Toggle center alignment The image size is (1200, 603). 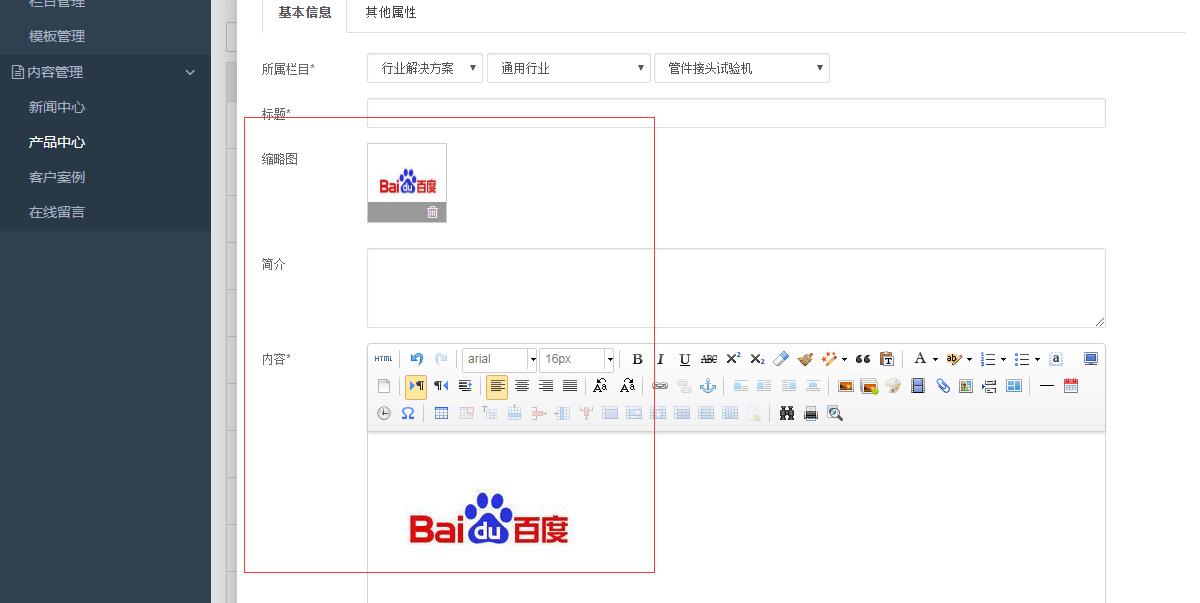click(x=521, y=386)
